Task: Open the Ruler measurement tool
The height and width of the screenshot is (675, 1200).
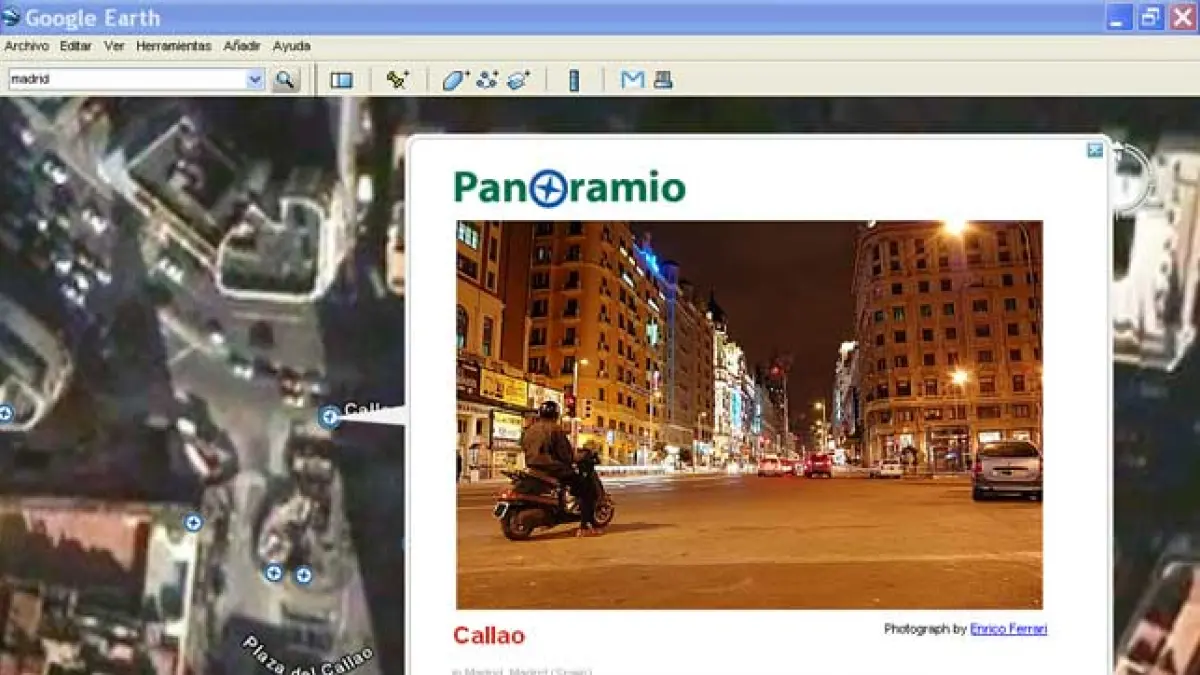Action: [x=574, y=80]
